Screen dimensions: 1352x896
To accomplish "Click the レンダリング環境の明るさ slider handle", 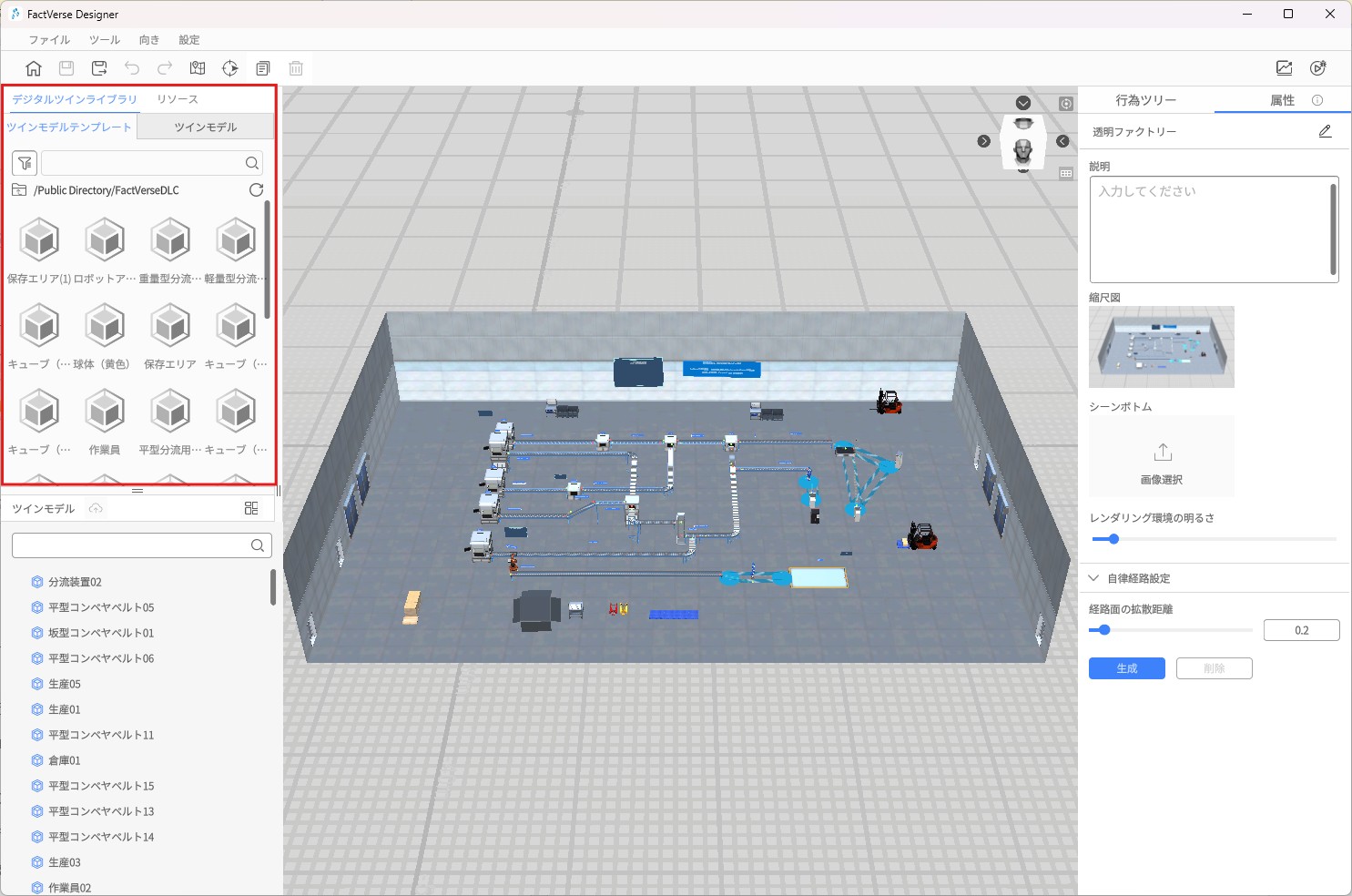I will (1113, 539).
